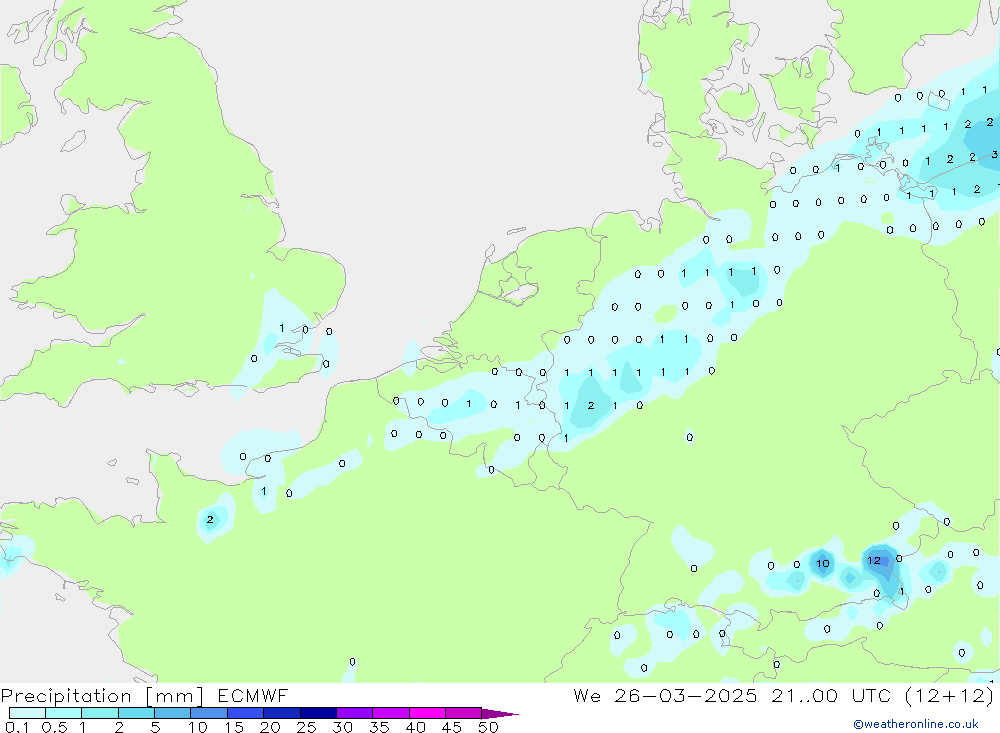Click the '21..00' time text
The width and height of the screenshot is (1000, 733).
(x=804, y=695)
